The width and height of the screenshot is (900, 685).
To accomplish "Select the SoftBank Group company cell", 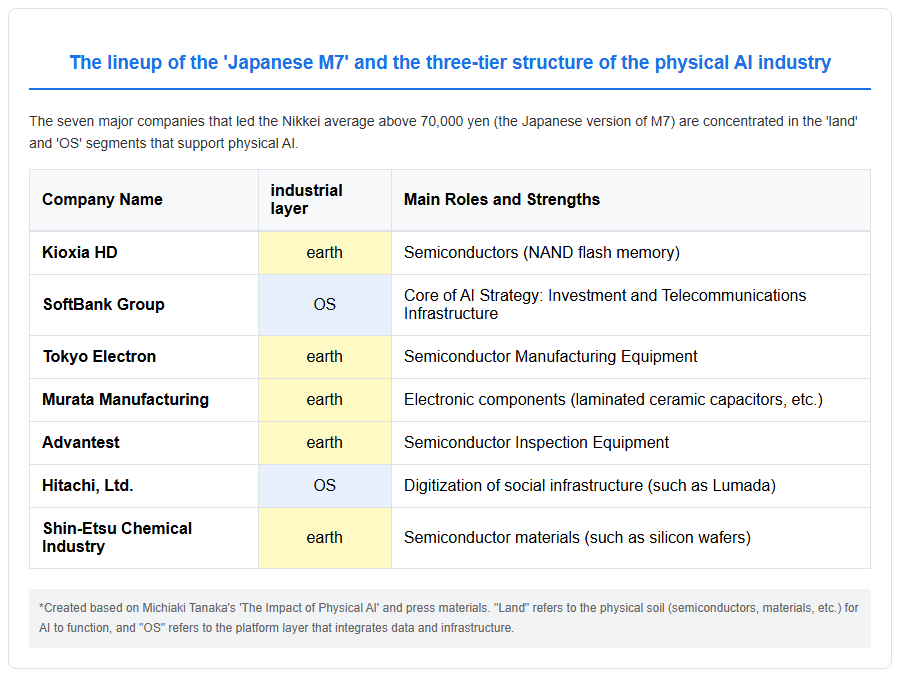I will click(143, 304).
